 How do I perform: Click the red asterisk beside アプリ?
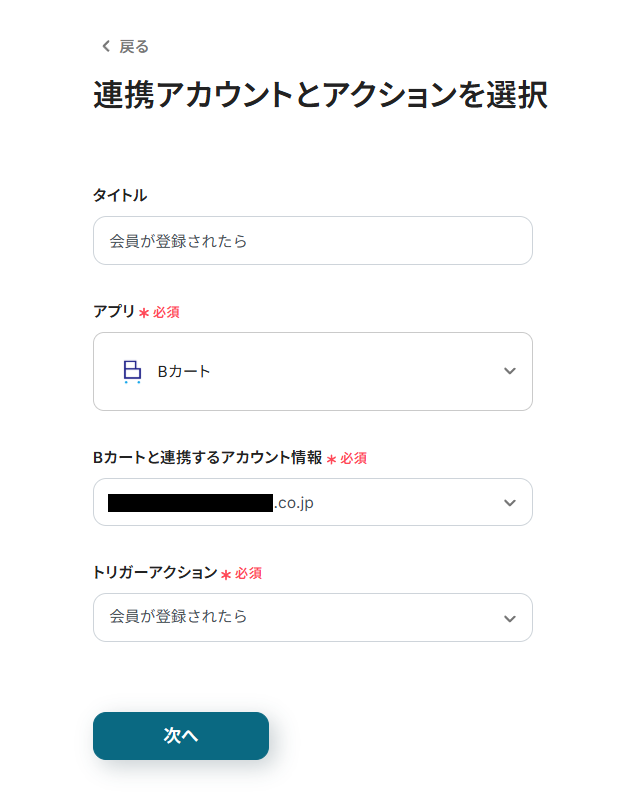(144, 313)
